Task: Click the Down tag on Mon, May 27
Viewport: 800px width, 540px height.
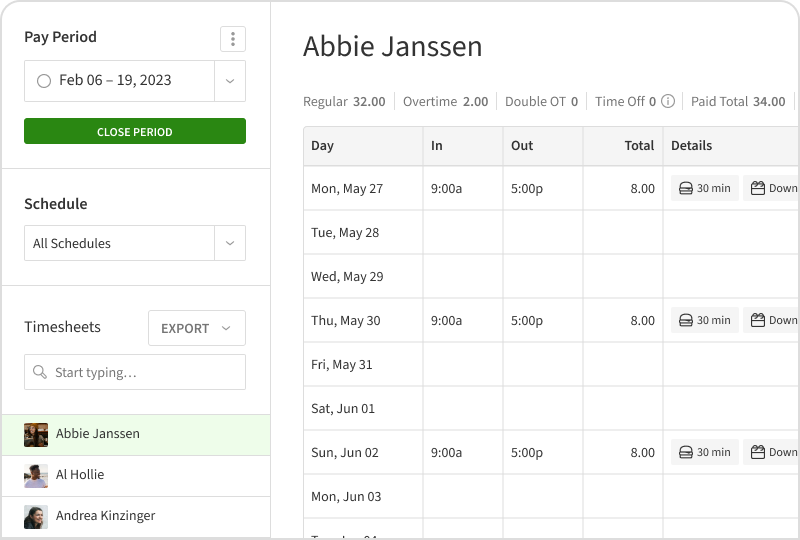Action: tap(771, 188)
